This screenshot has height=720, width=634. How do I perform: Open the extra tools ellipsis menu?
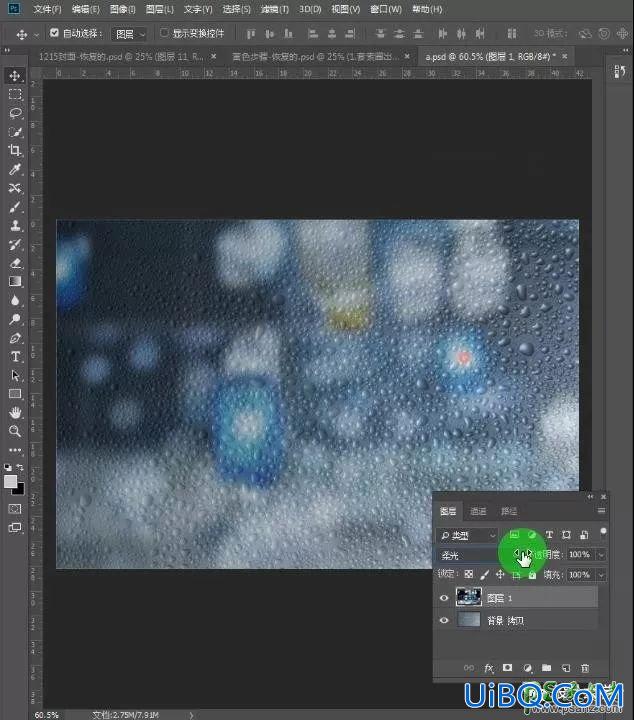[15, 450]
